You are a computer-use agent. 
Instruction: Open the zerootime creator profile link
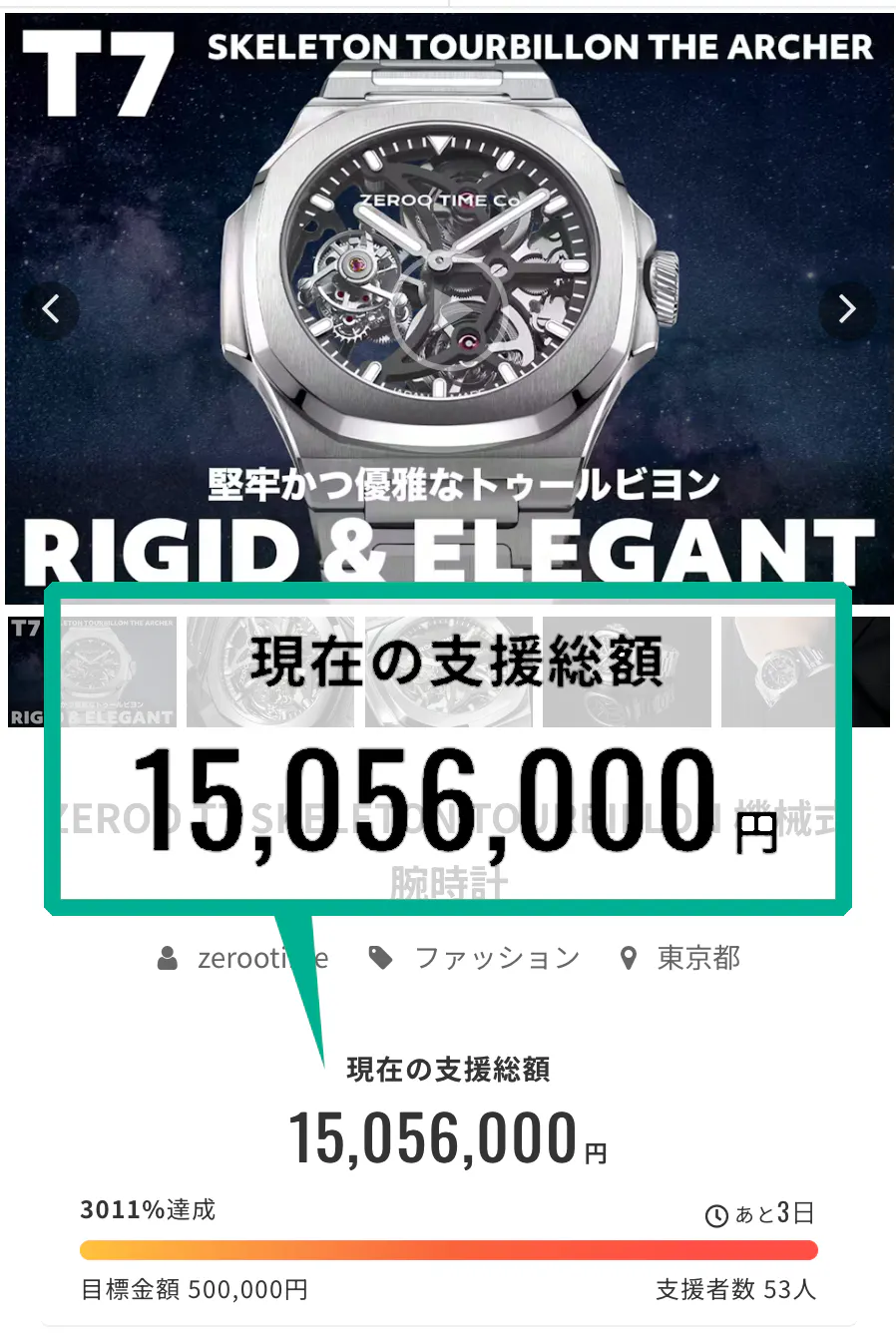pos(263,958)
